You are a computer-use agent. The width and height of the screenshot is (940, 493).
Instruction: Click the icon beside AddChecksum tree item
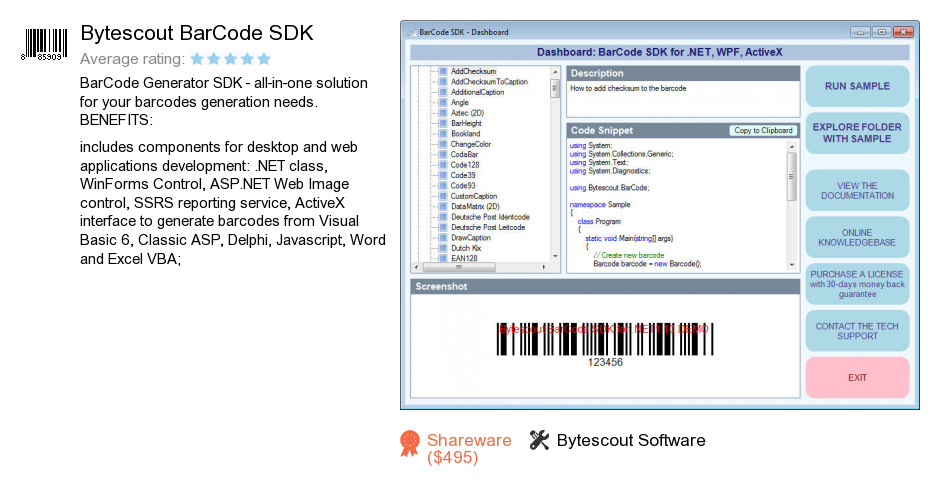click(443, 71)
